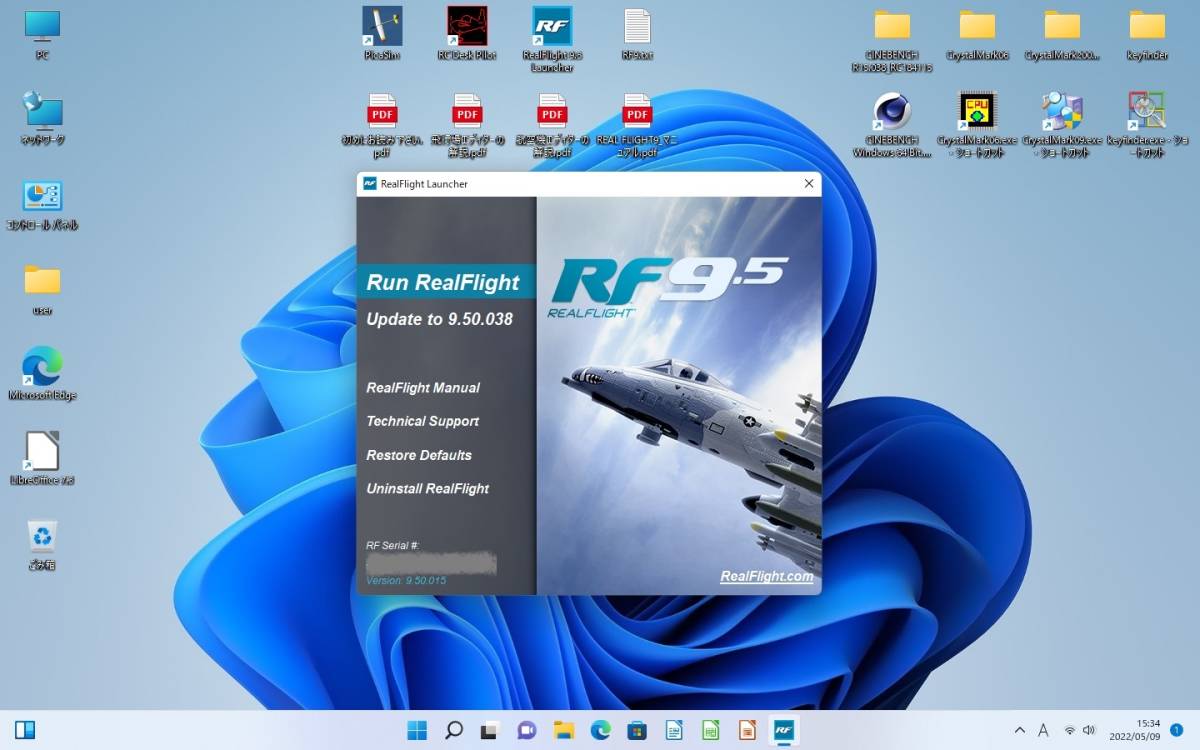Screen dimensions: 1200x750
Task: Click the IME input mode A indicator
Action: coord(1043,730)
